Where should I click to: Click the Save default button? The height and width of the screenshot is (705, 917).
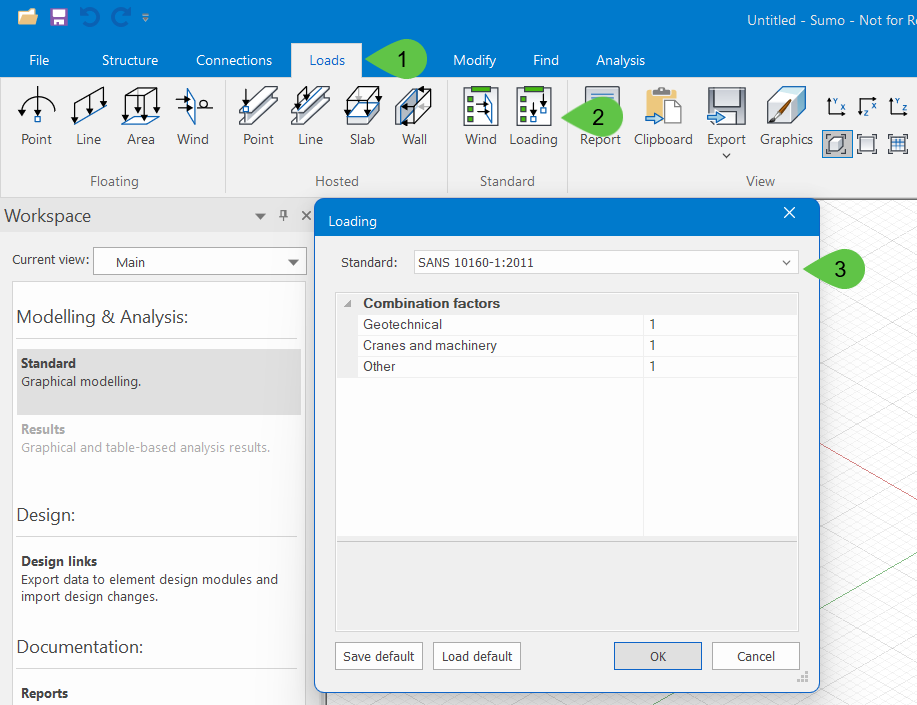point(379,656)
